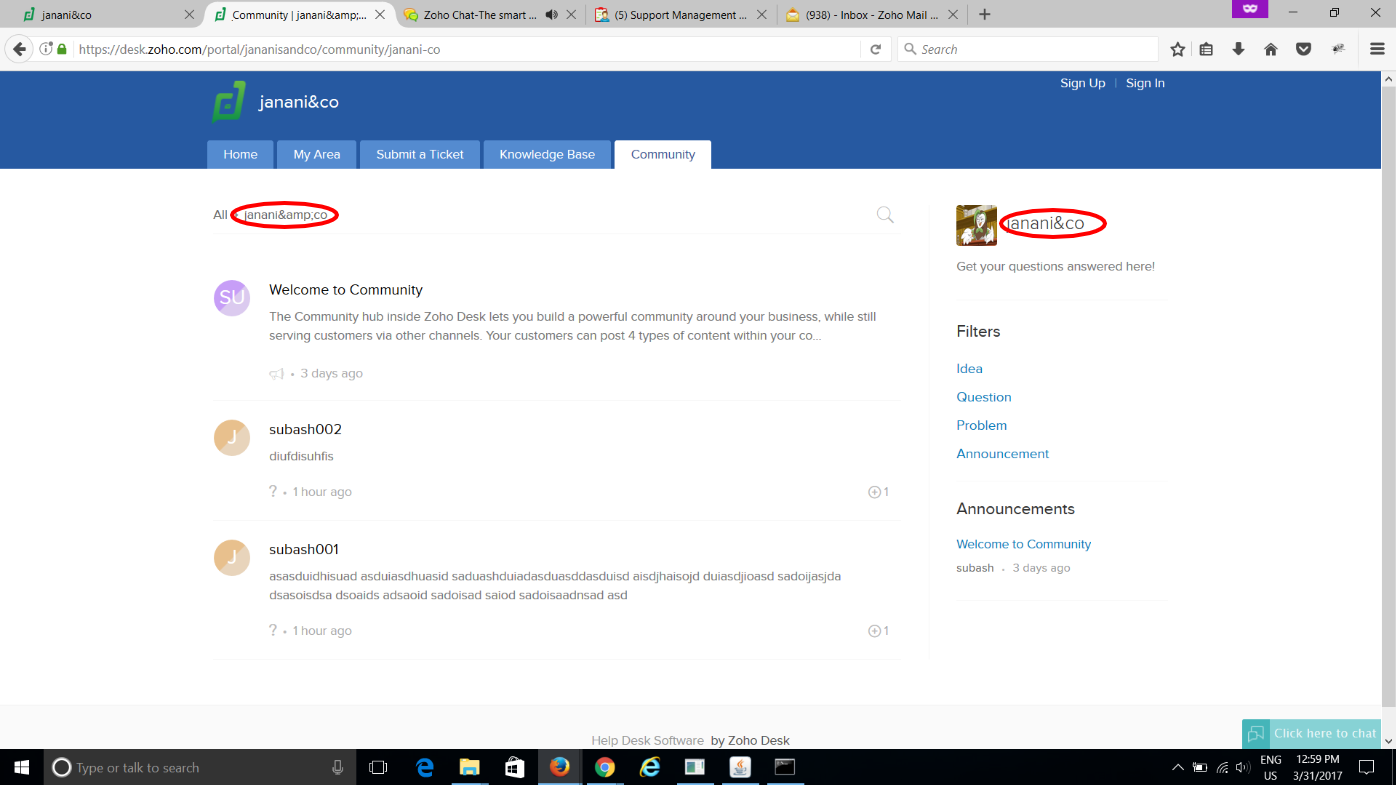Open the subash001 post
This screenshot has width=1396, height=785.
pyautogui.click(x=304, y=549)
